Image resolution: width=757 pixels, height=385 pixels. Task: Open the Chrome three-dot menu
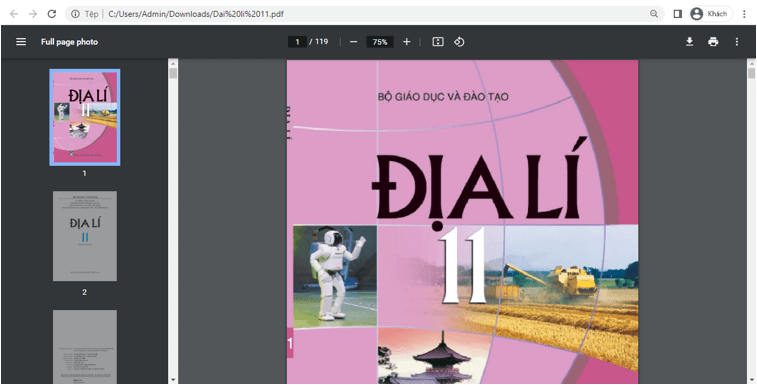coord(744,14)
